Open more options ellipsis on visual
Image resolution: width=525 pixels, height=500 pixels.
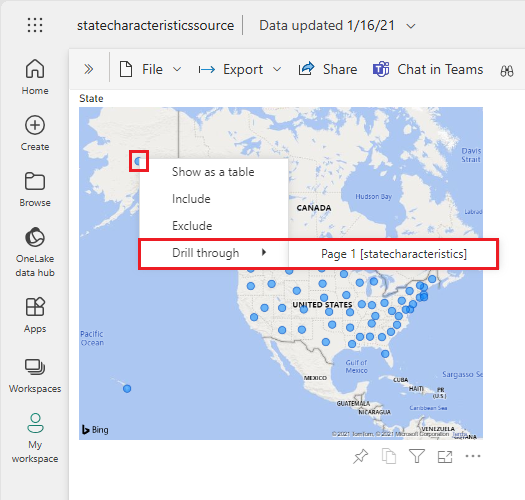[x=473, y=456]
